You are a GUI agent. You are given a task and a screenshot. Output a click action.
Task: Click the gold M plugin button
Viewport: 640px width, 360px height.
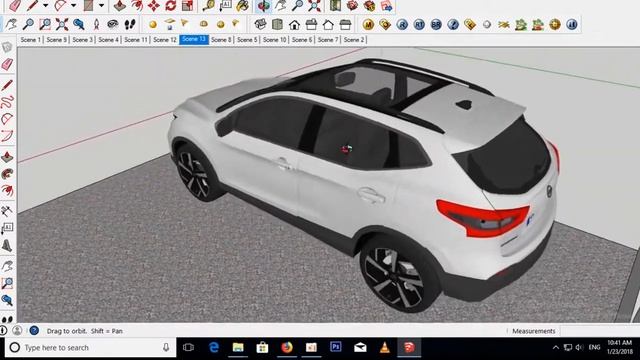point(368,24)
